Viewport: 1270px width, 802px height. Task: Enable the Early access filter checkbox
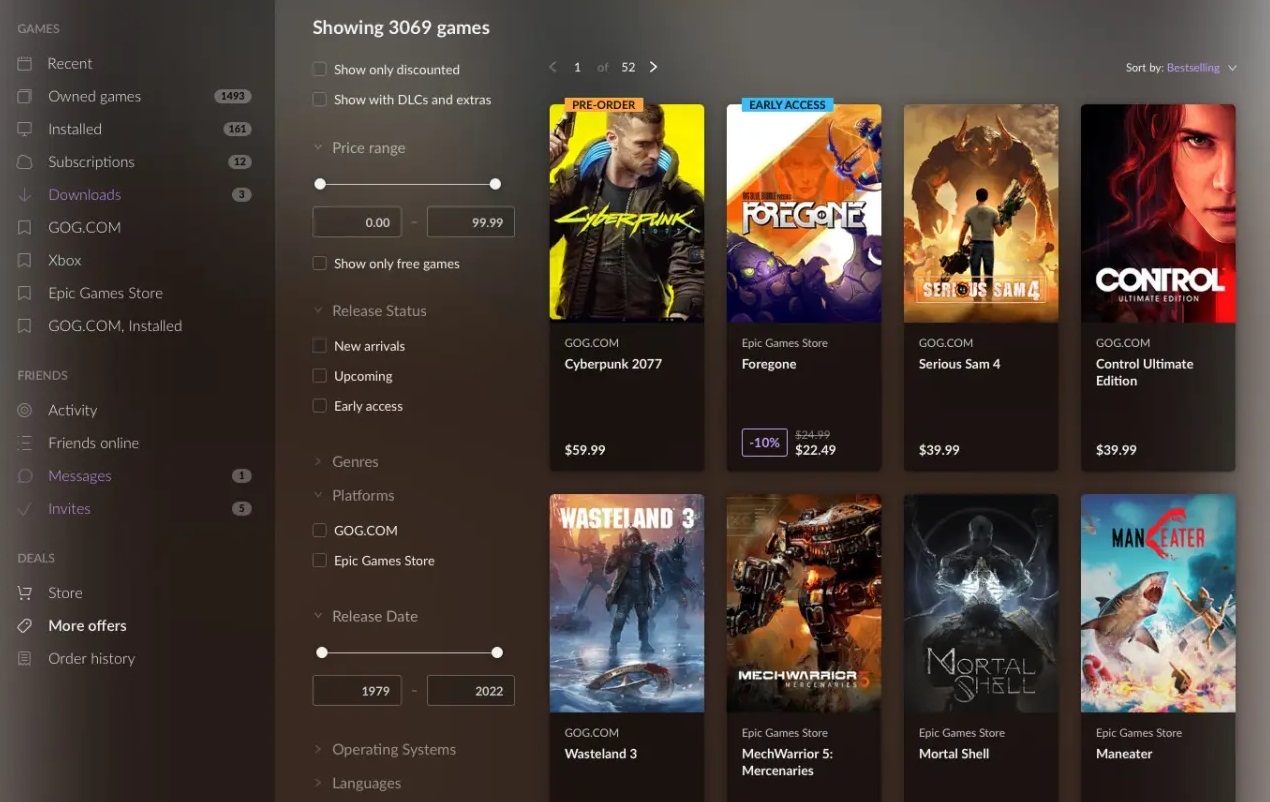(320, 405)
